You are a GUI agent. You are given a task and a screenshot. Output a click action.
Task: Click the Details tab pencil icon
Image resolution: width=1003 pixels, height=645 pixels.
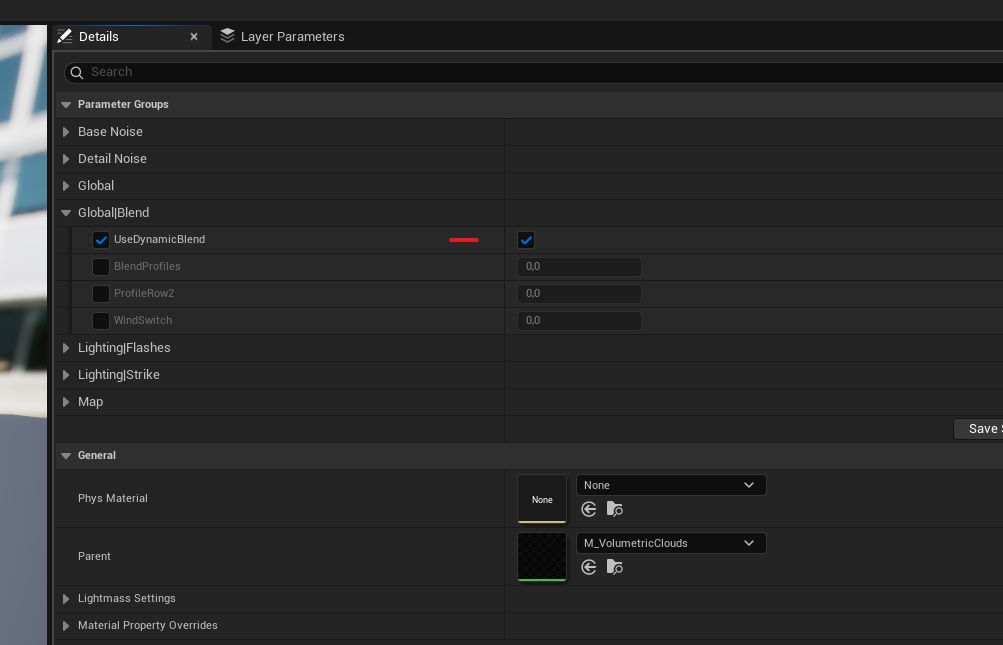tap(65, 36)
